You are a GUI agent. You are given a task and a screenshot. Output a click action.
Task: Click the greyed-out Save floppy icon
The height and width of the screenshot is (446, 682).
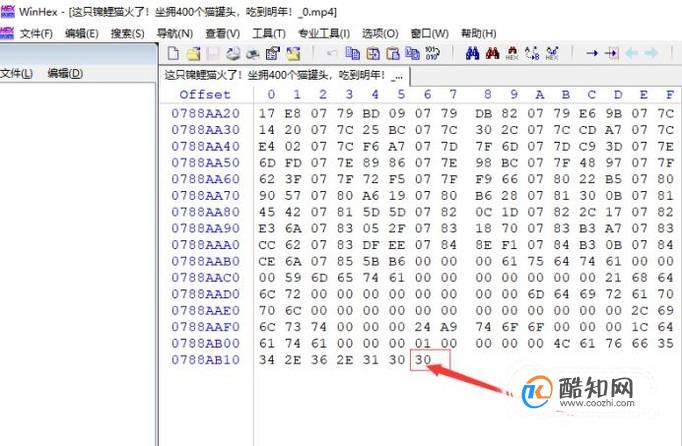213,54
